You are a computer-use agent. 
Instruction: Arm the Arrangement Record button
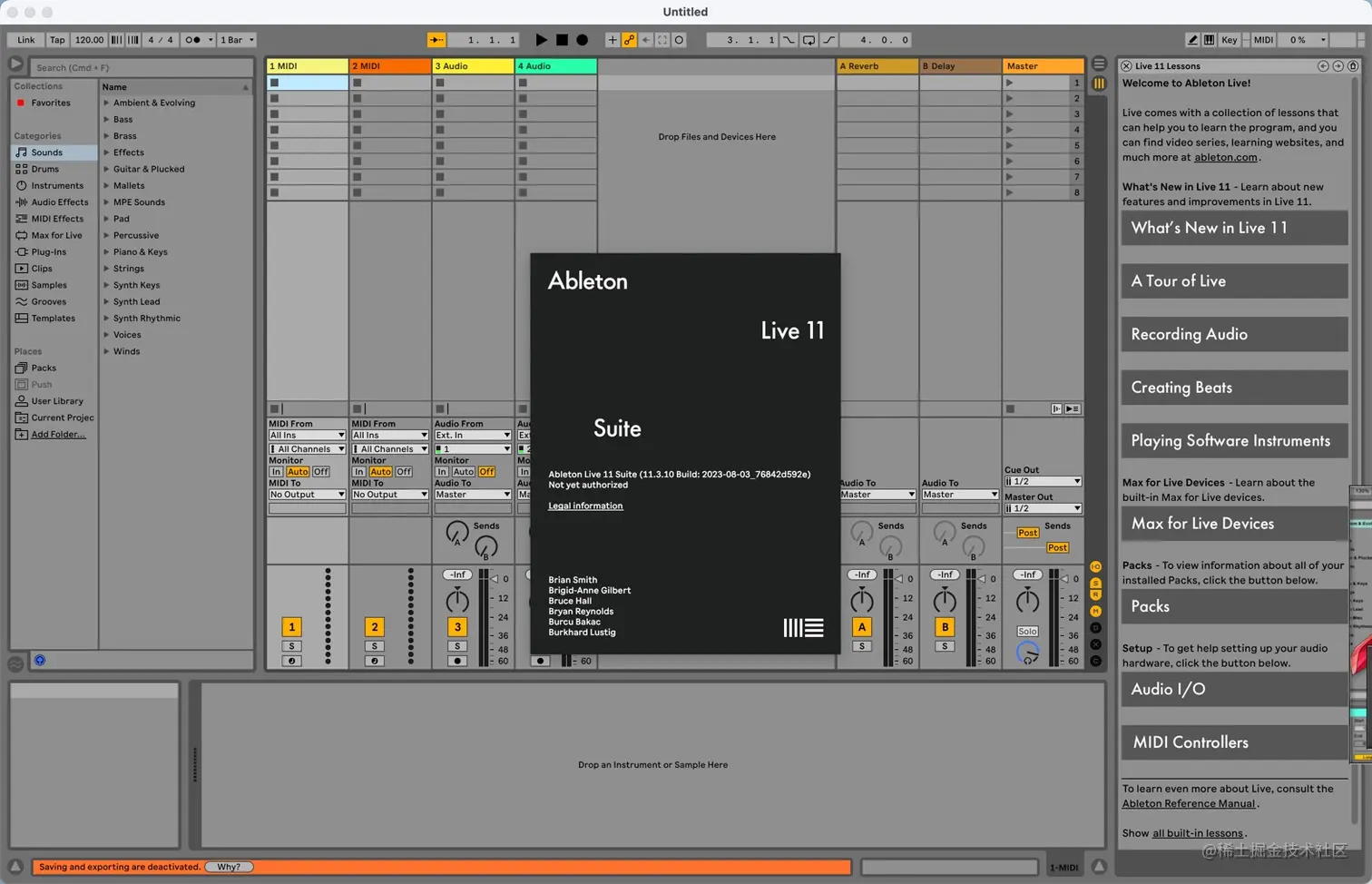click(583, 40)
